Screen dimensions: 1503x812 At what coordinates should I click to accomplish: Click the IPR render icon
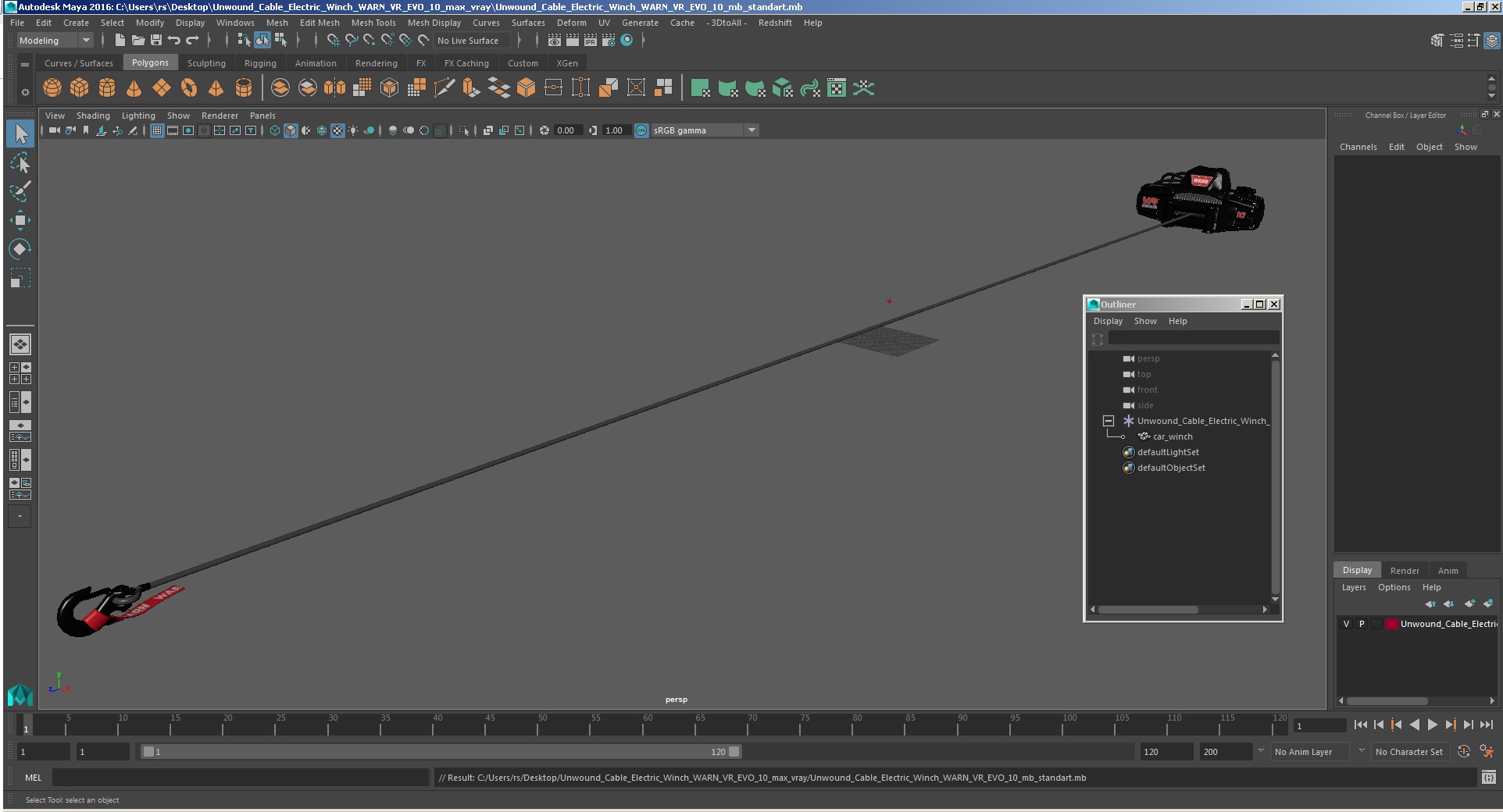click(x=591, y=40)
